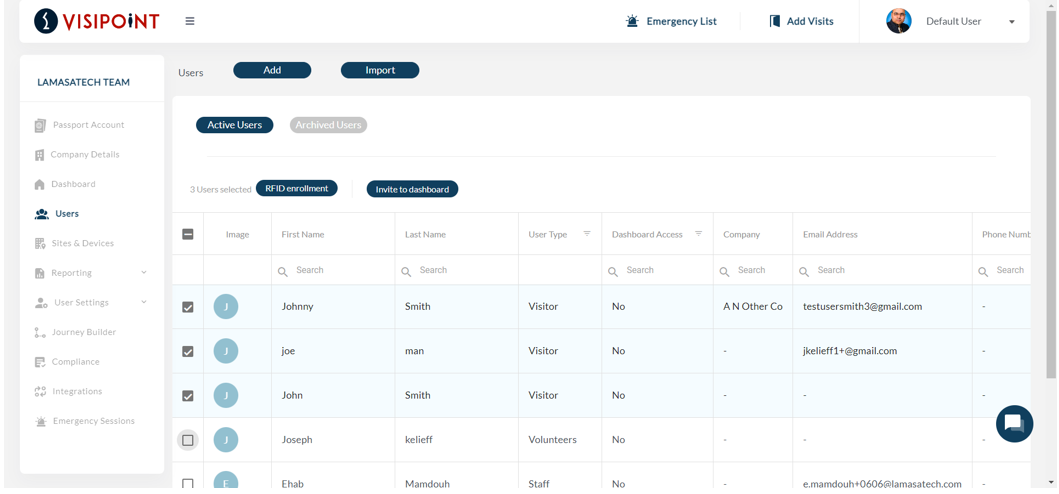This screenshot has height=494, width=1059.
Task: Expand the Reporting submenu chevron
Action: tap(144, 272)
